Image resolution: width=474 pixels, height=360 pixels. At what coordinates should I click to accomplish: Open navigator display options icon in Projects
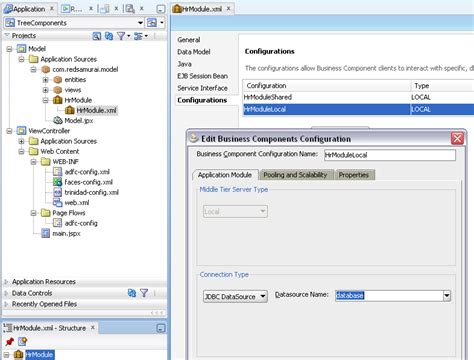(138, 36)
